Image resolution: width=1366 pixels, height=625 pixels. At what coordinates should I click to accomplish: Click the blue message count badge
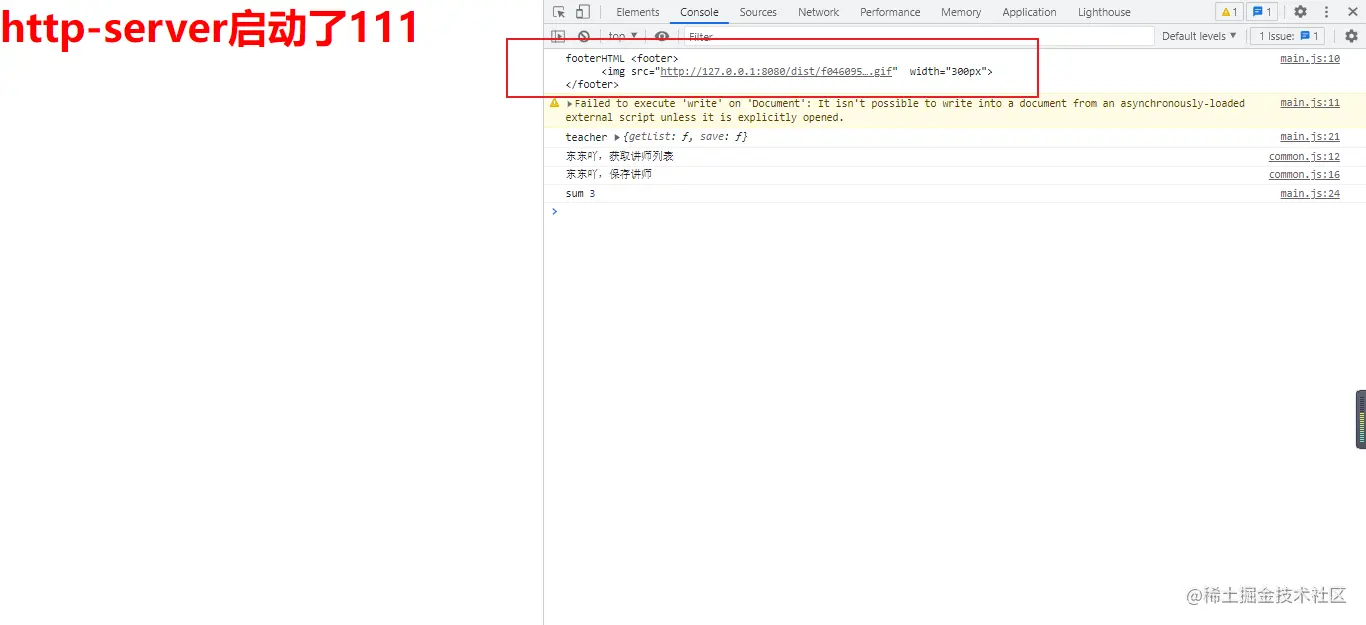[x=1262, y=12]
